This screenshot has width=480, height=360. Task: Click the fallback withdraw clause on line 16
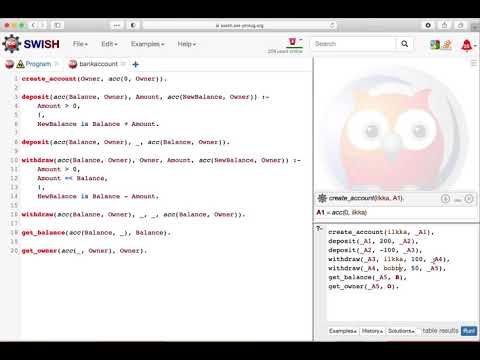tap(133, 215)
